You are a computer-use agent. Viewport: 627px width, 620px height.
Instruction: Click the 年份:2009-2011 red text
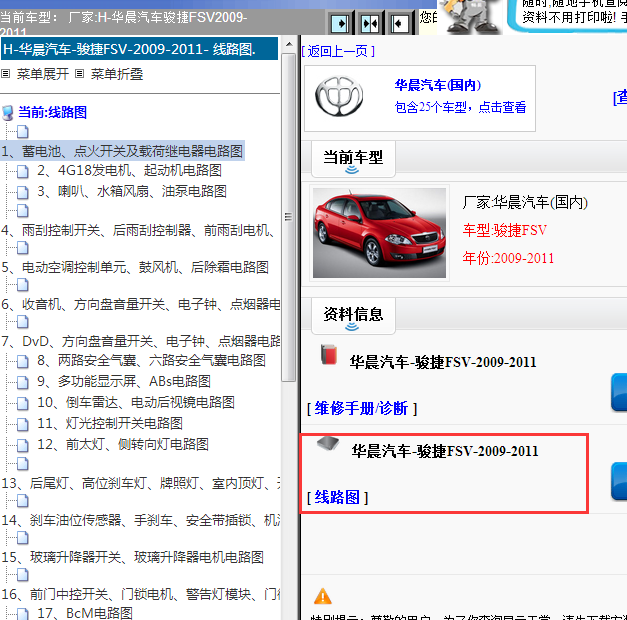(508, 258)
